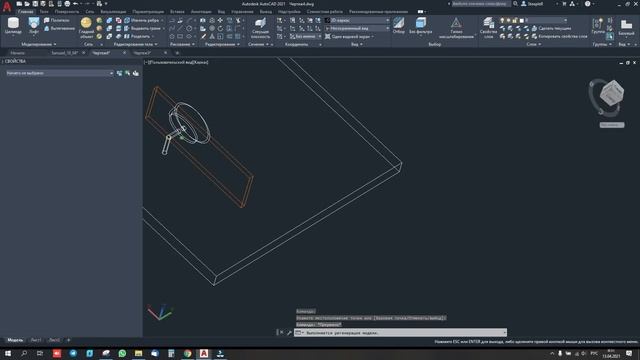Expand the Editing (Редактирование) panel
The image size is (640, 360).
coord(222,44)
